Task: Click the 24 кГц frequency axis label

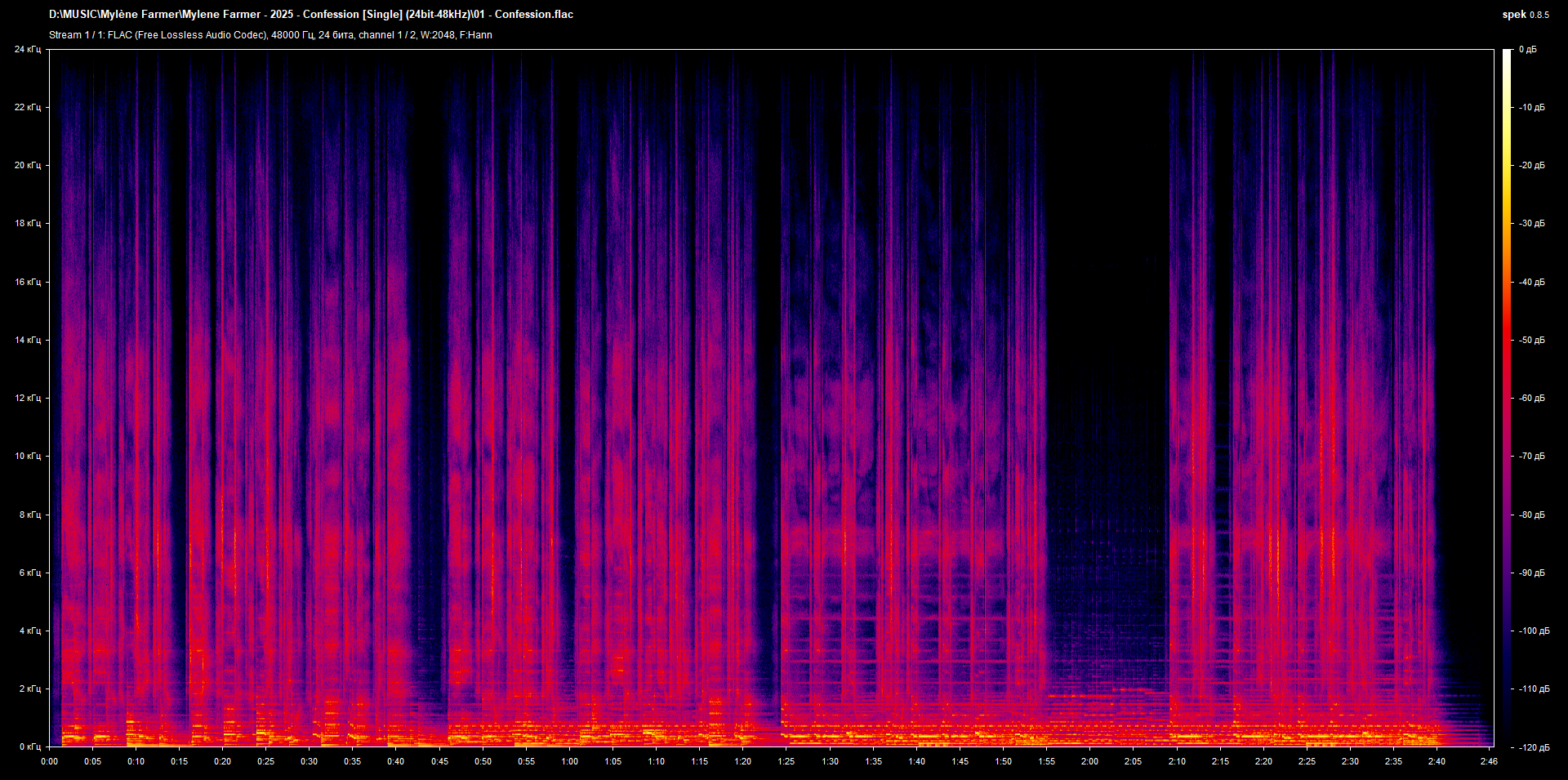Action: pos(28,50)
